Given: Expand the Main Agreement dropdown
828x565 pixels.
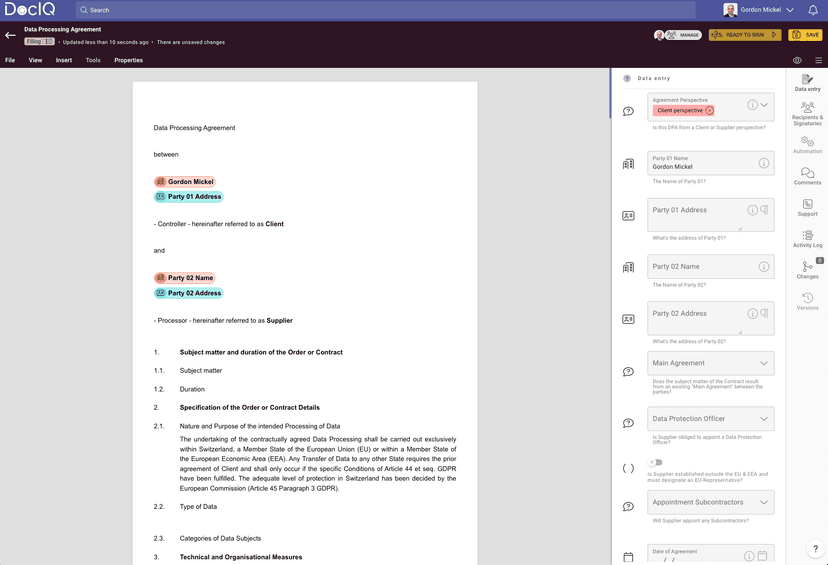Looking at the screenshot, I should click(764, 363).
